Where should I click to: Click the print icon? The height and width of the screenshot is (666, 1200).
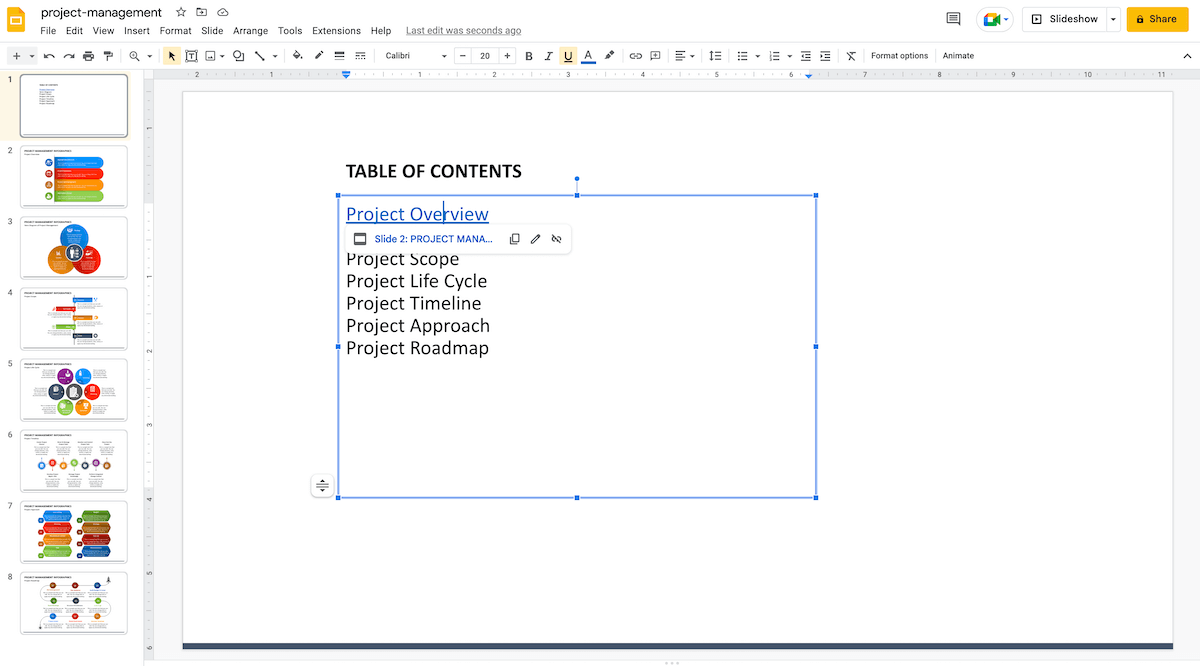pyautogui.click(x=88, y=56)
